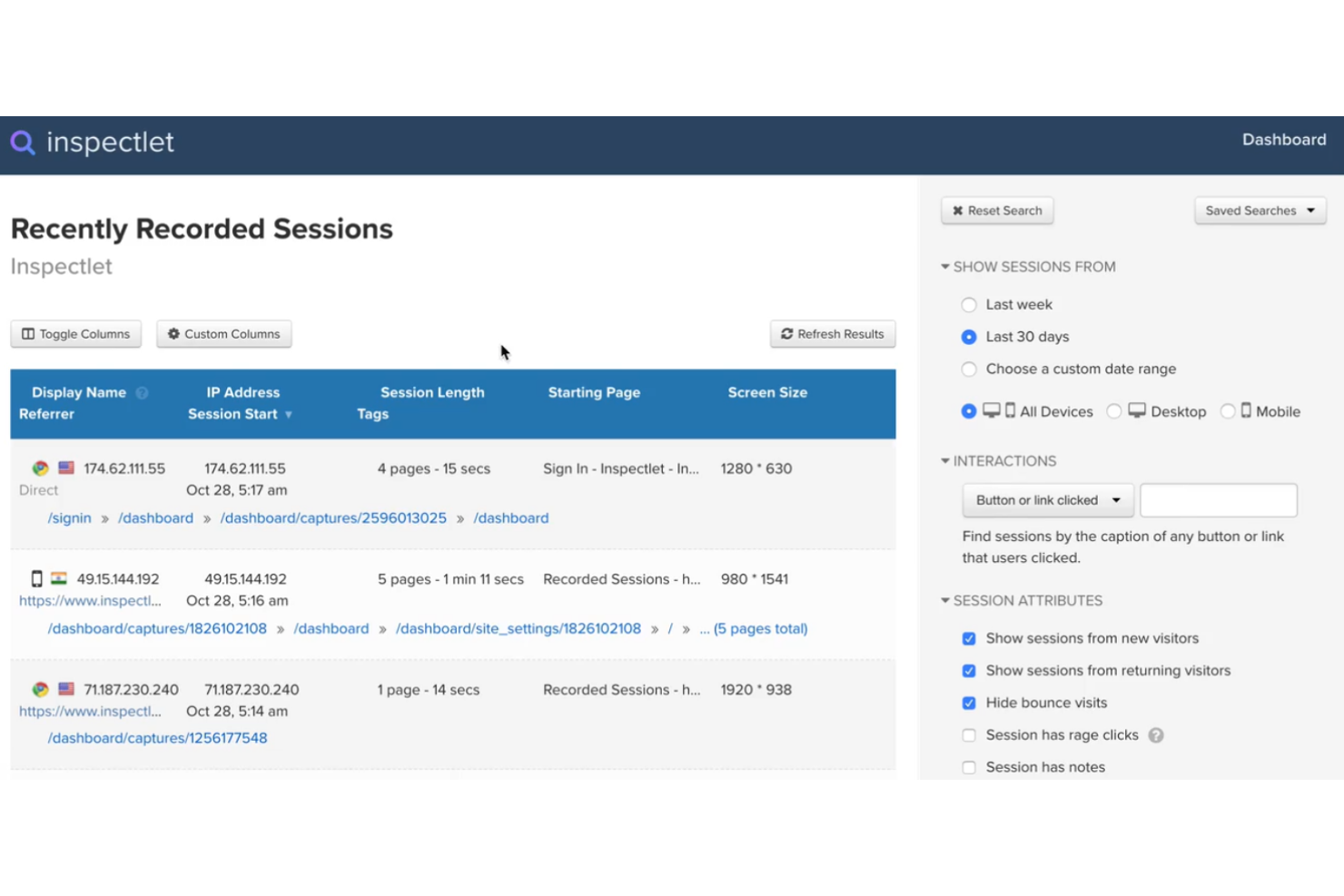Click the inspectlet magnifier logo icon
This screenshot has width=1344, height=896.
(23, 143)
